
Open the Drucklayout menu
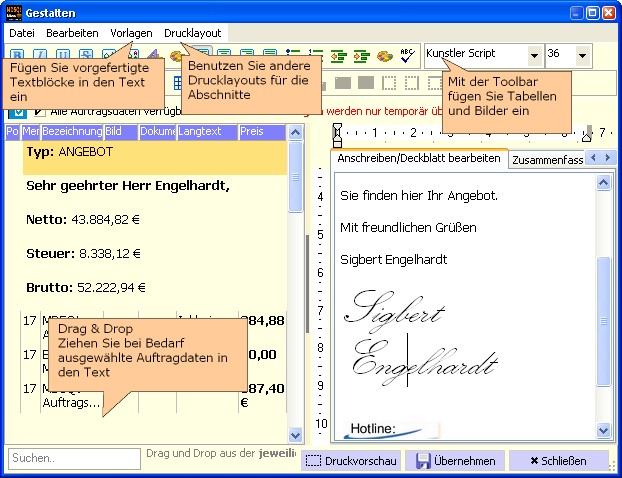[x=194, y=33]
